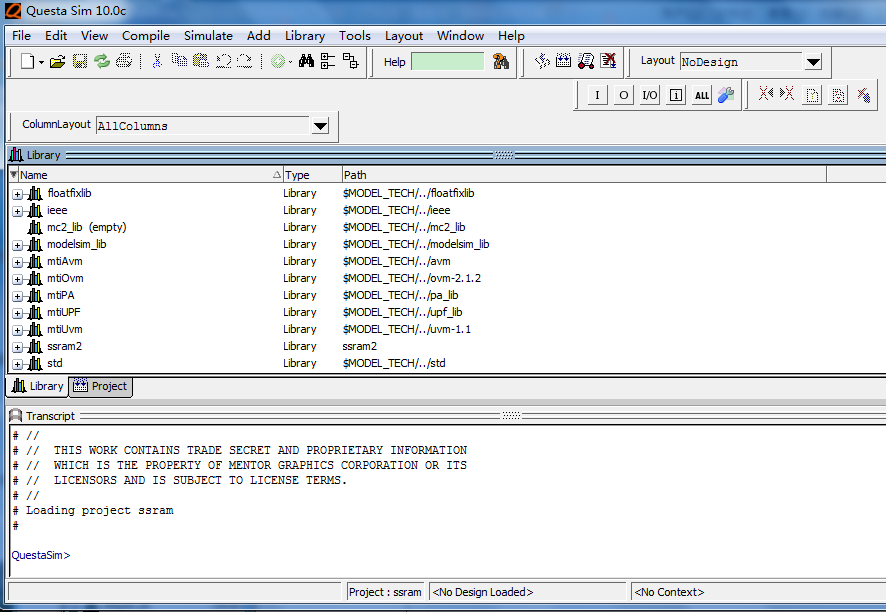This screenshot has width=886, height=612.
Task: Open the Library menu
Action: 305,36
